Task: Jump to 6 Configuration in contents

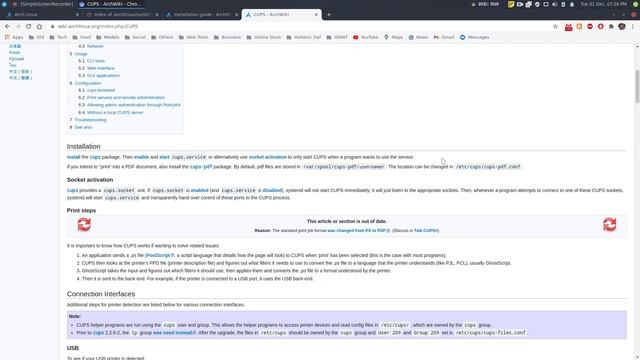Action: [85, 83]
